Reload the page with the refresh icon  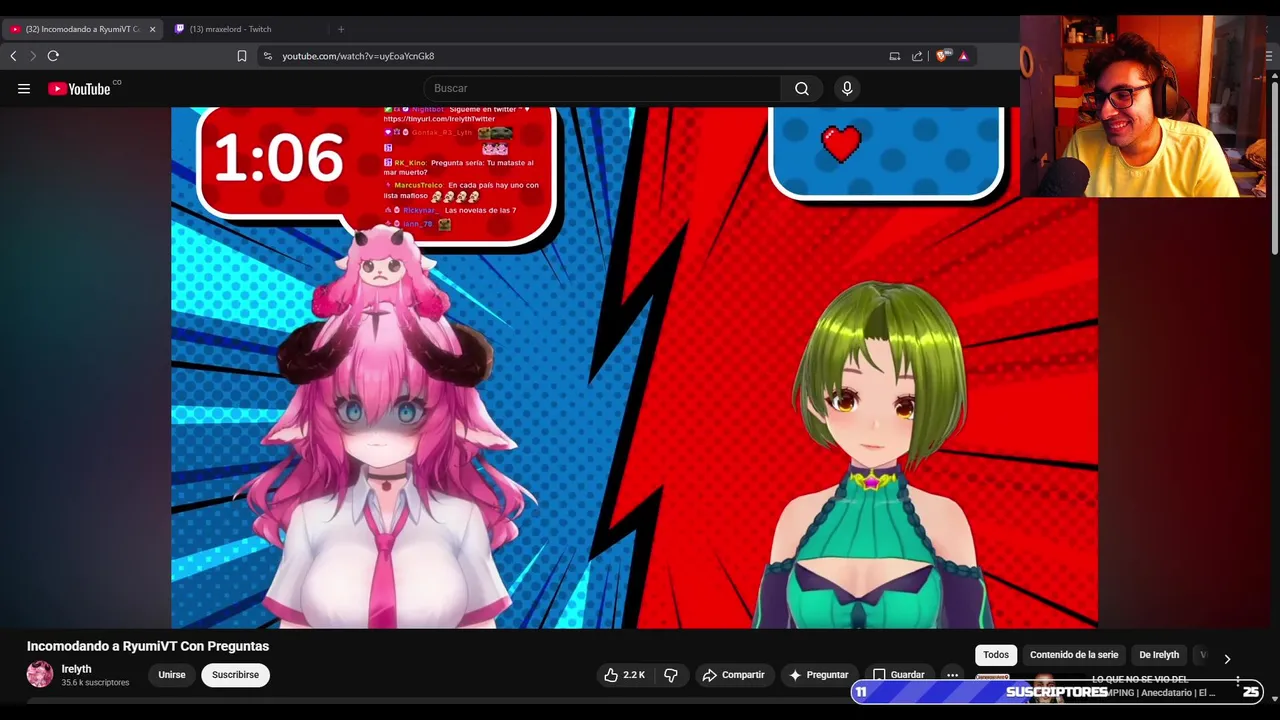click(53, 56)
